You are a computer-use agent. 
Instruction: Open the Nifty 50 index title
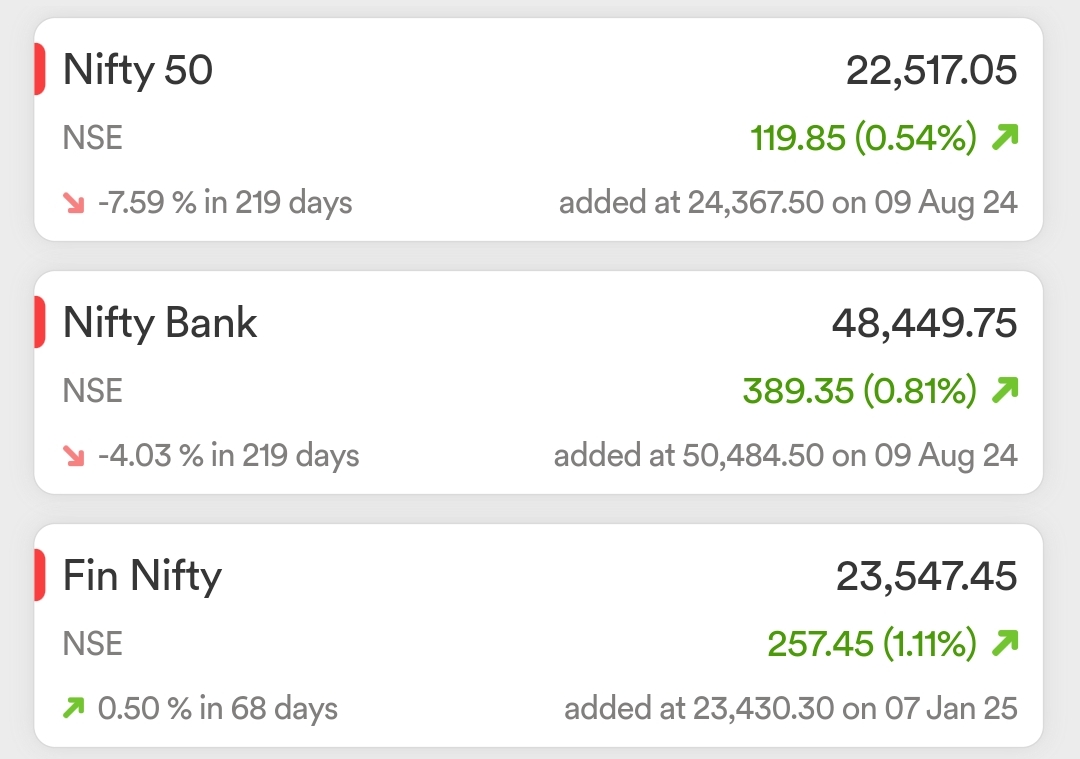point(138,71)
